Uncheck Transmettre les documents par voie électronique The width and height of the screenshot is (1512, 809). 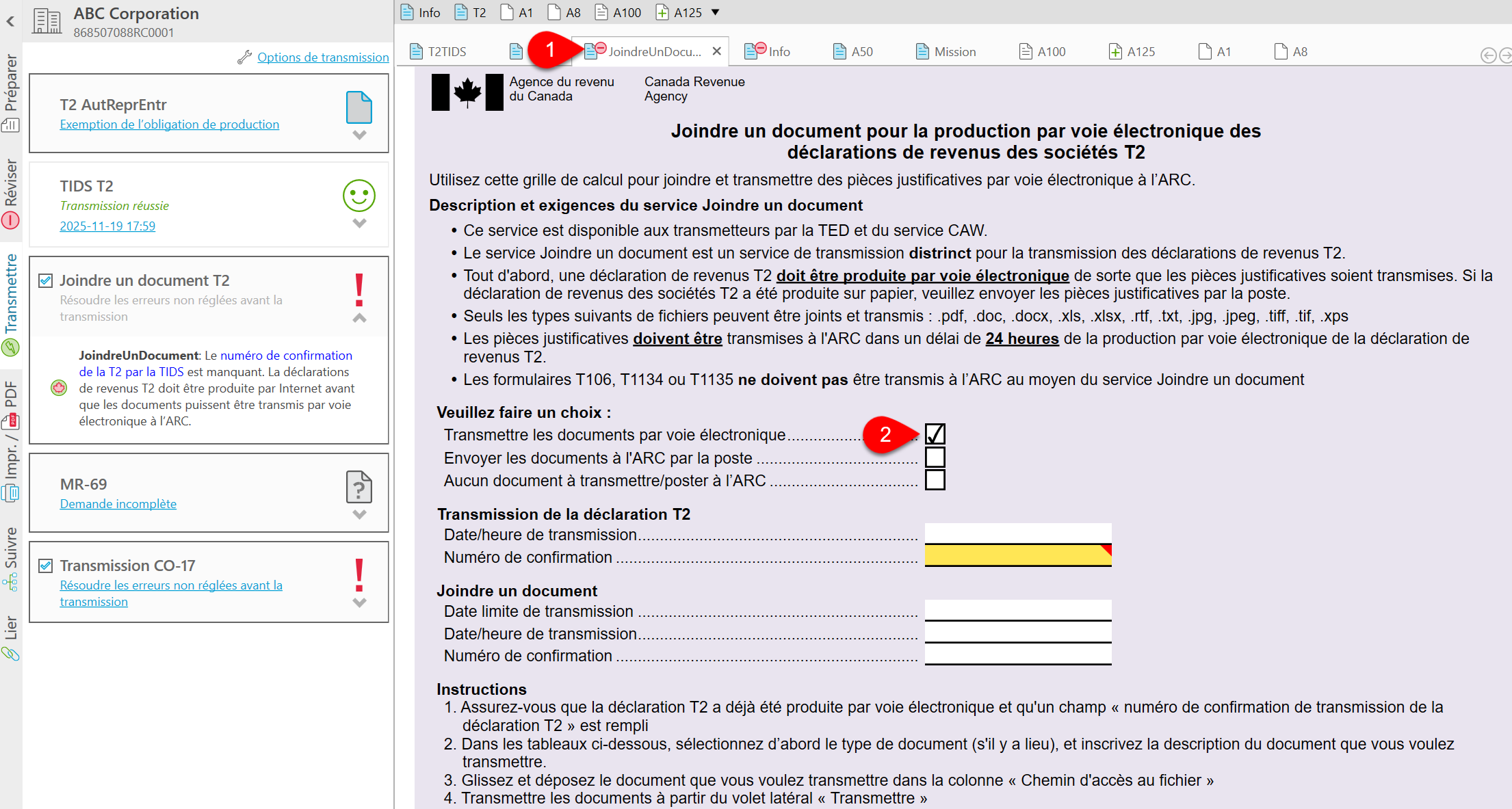coord(935,434)
